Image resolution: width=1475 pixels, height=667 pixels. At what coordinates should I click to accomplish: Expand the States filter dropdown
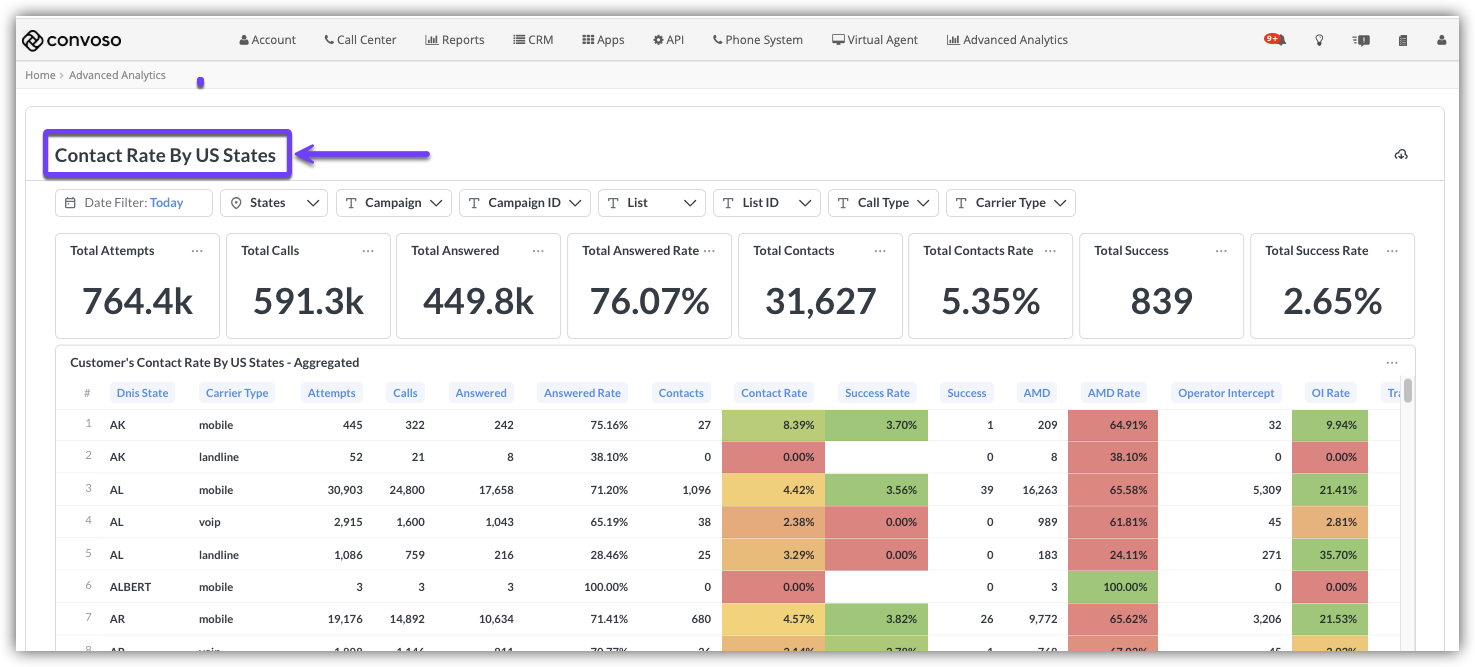(274, 203)
